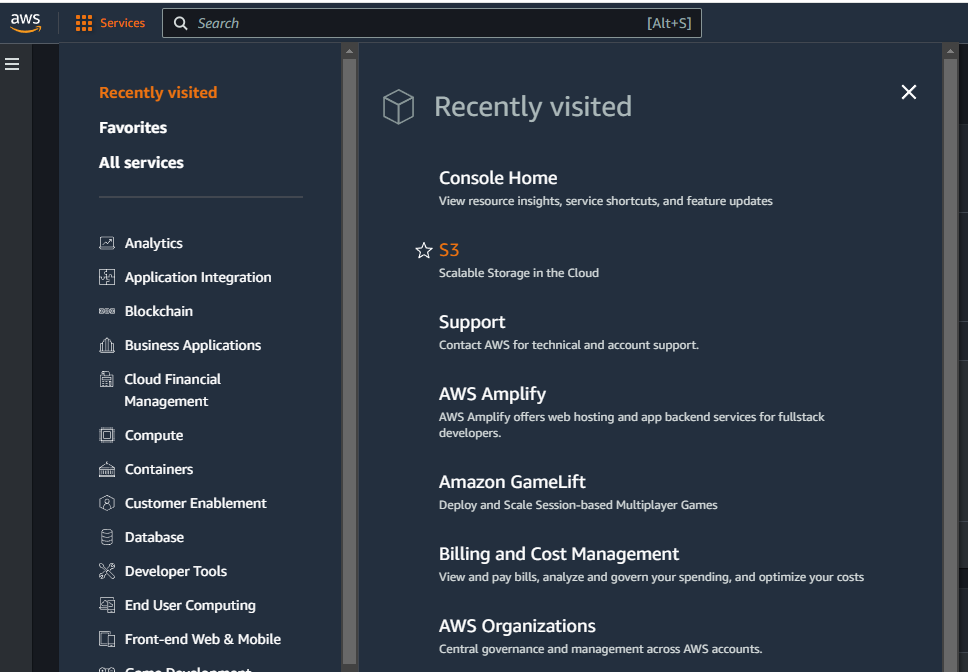Click 'View resource insights, service shortcuts' description
Screen dimensions: 968x672
coord(606,201)
